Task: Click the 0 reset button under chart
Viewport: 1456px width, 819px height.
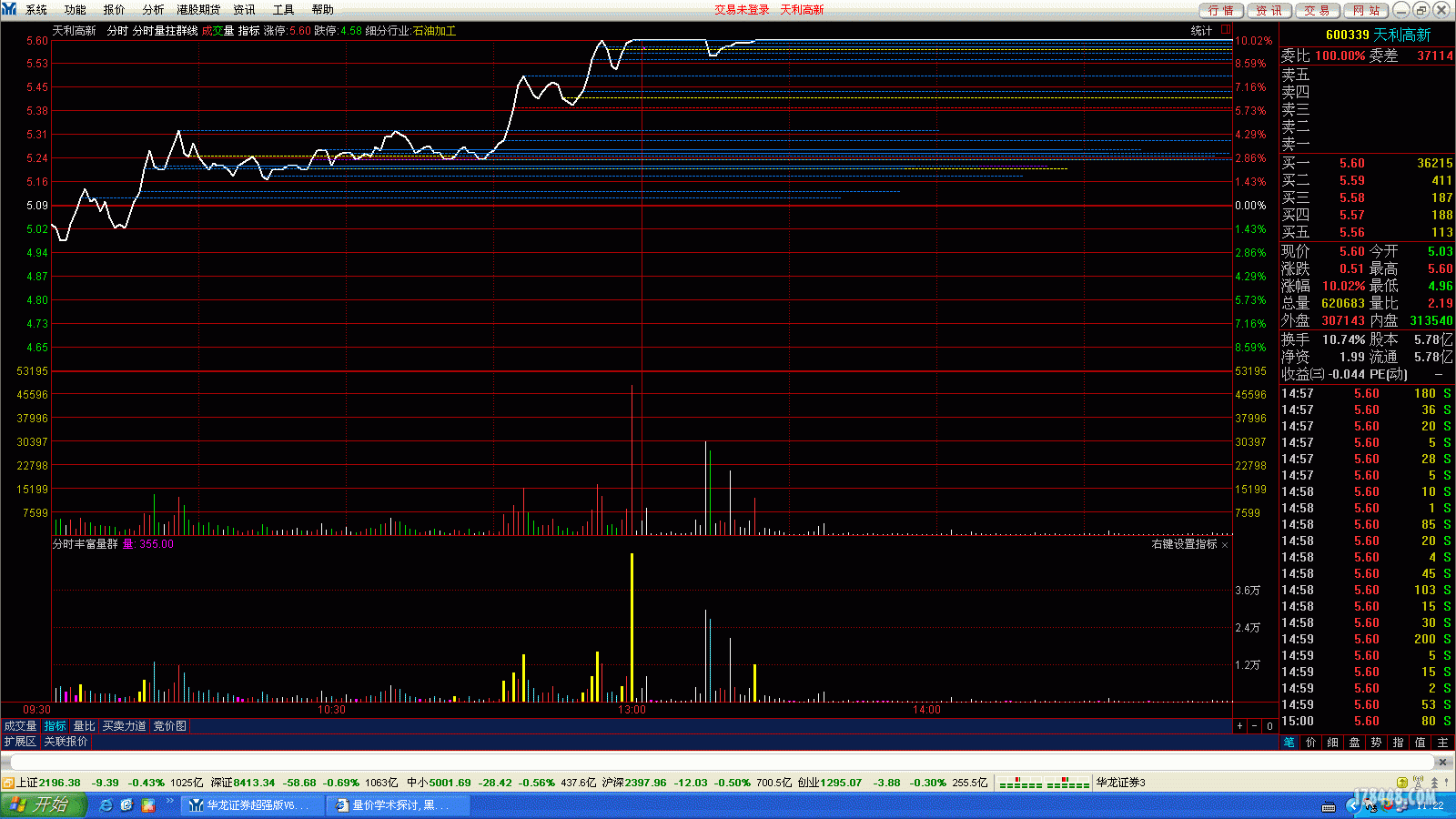Action: pyautogui.click(x=1269, y=726)
